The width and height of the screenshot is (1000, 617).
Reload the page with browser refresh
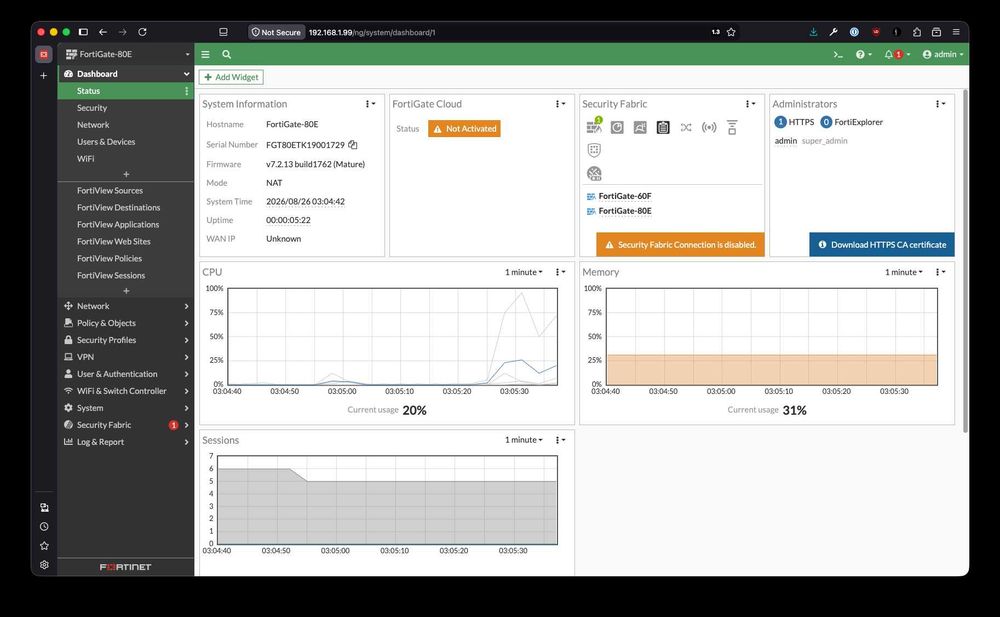pyautogui.click(x=142, y=32)
